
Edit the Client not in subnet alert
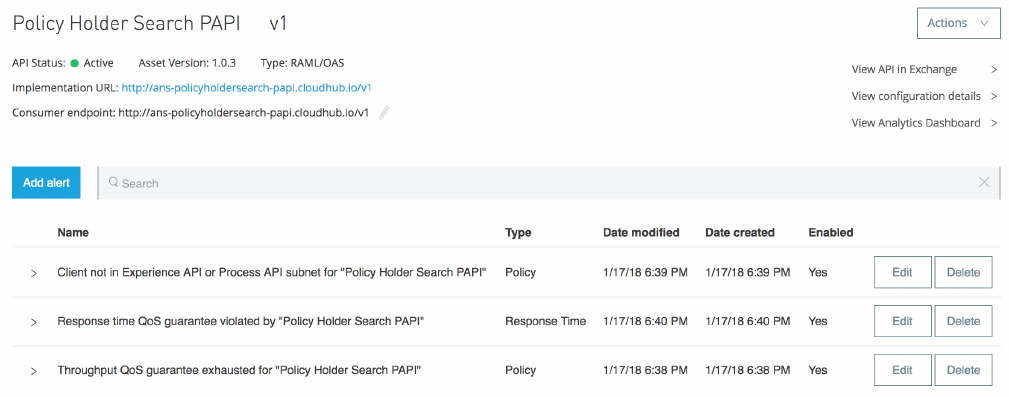point(902,272)
